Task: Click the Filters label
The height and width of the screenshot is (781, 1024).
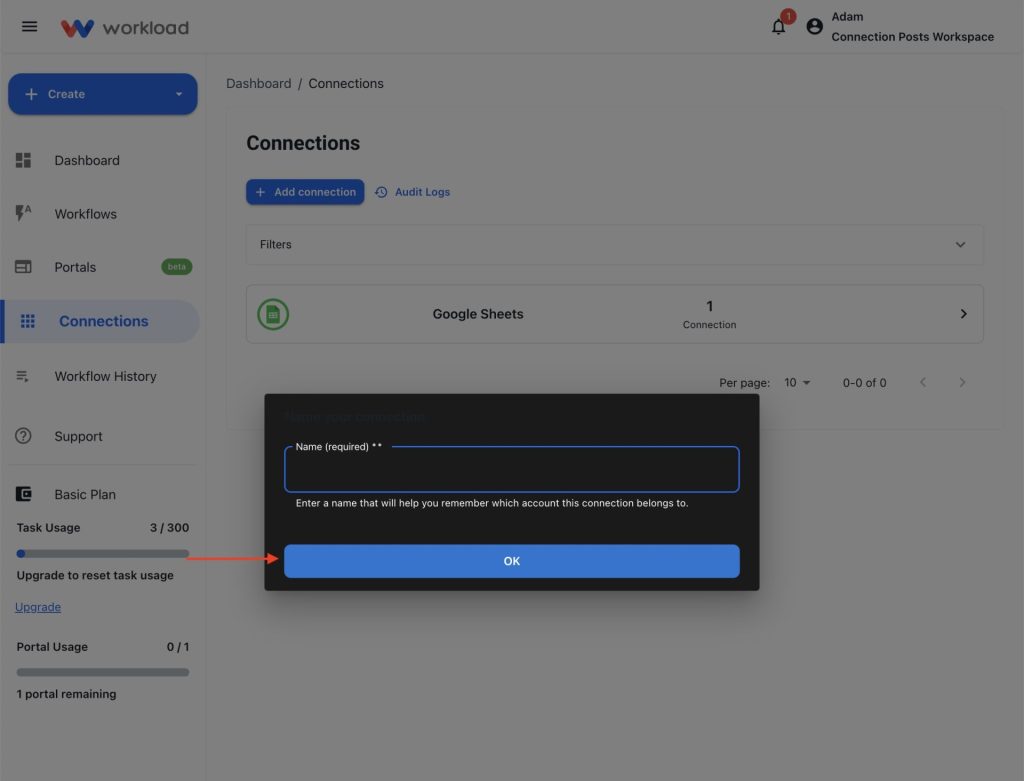Action: pyautogui.click(x=276, y=244)
